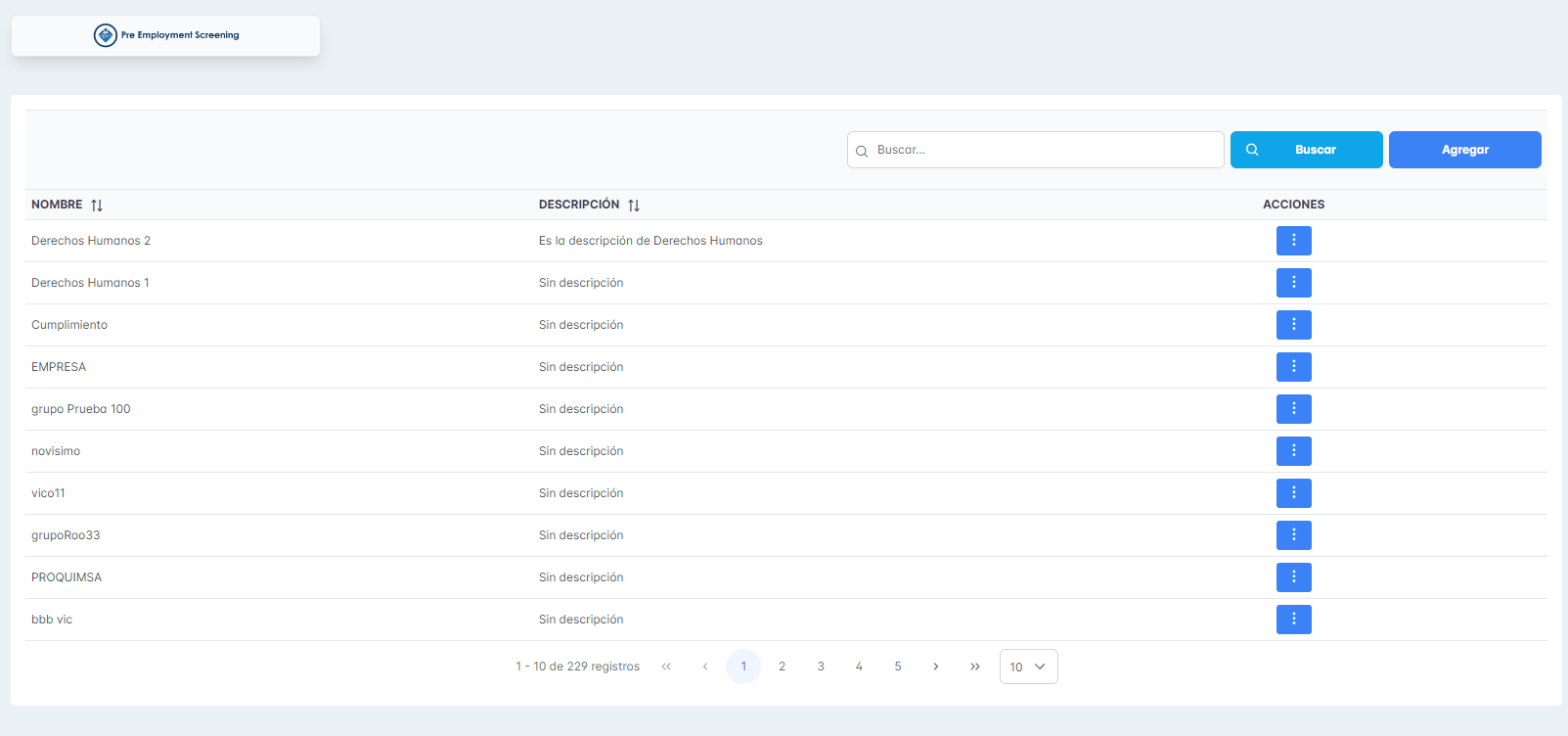1568x736 pixels.
Task: Go to the next page arrow
Action: coord(936,667)
